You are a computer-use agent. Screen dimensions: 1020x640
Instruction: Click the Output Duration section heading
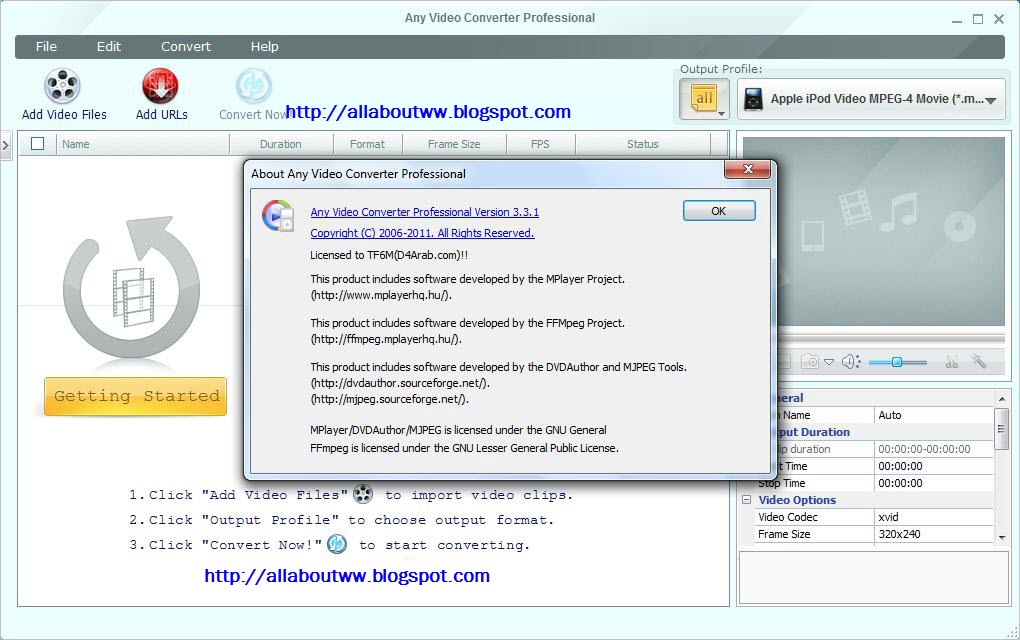[x=813, y=432]
